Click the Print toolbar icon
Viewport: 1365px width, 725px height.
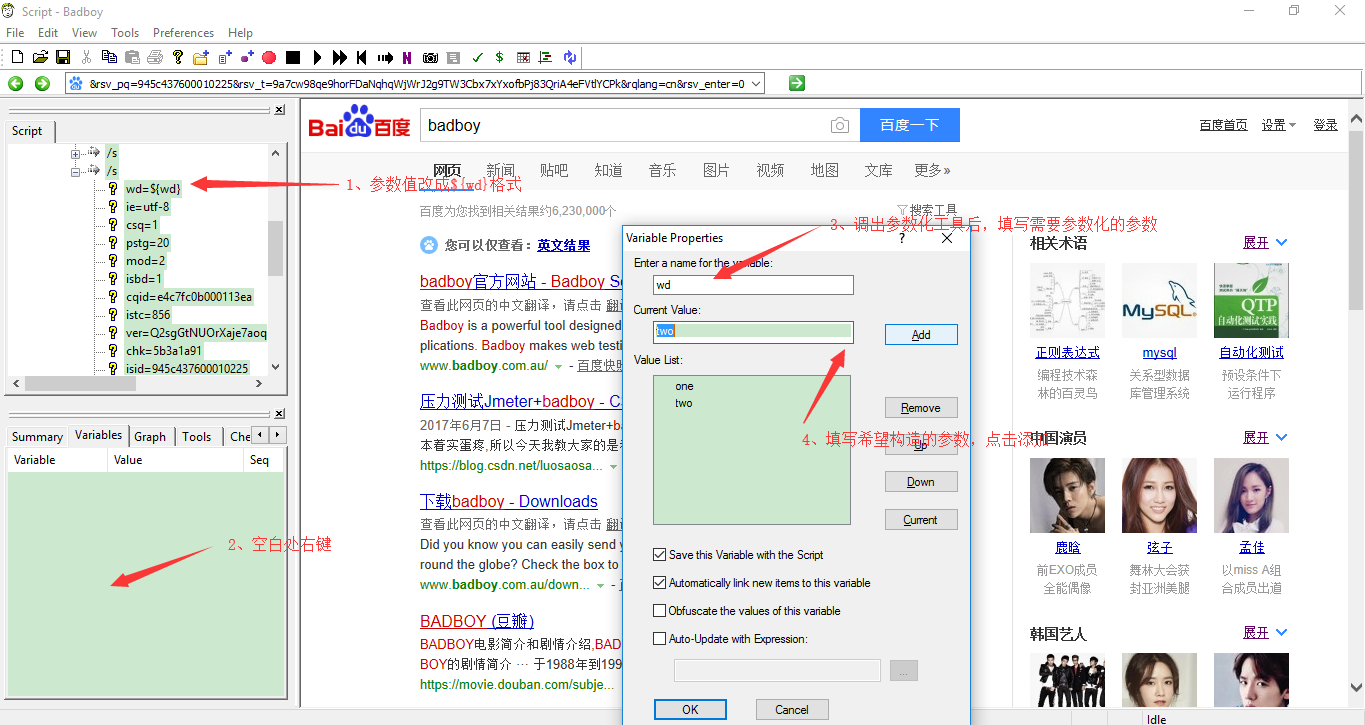coord(155,57)
